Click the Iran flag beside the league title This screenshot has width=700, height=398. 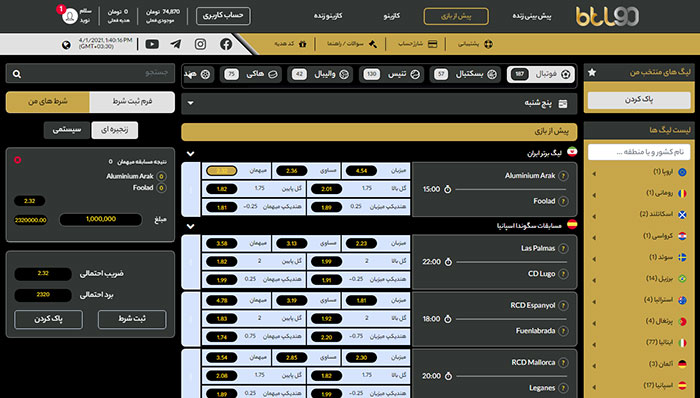(x=572, y=152)
